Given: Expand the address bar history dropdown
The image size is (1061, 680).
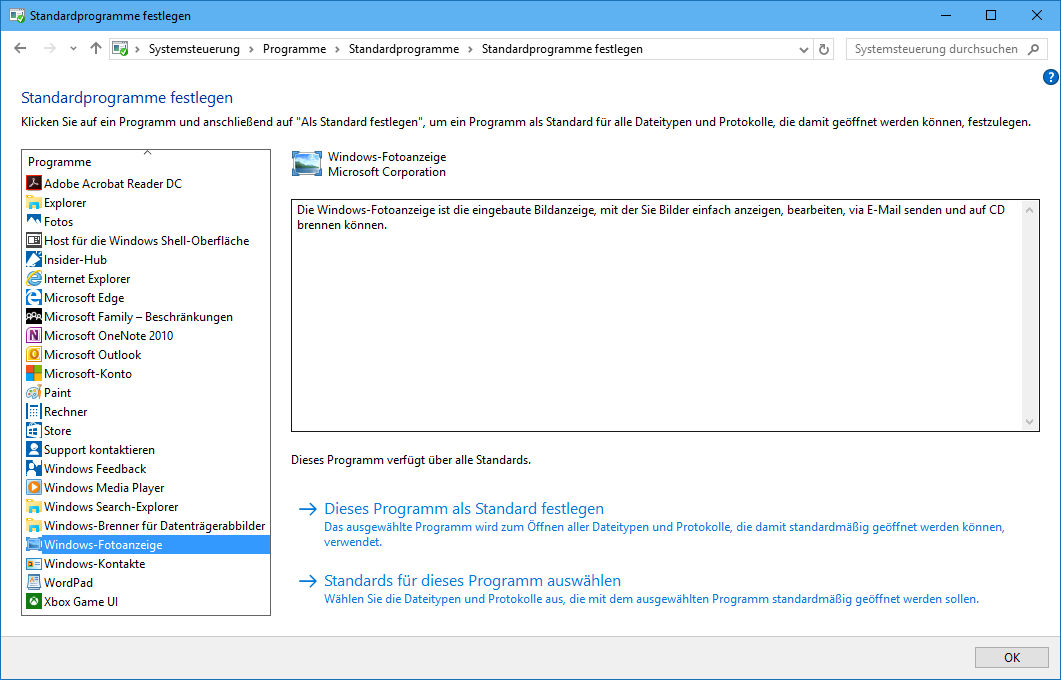Looking at the screenshot, I should coord(803,49).
